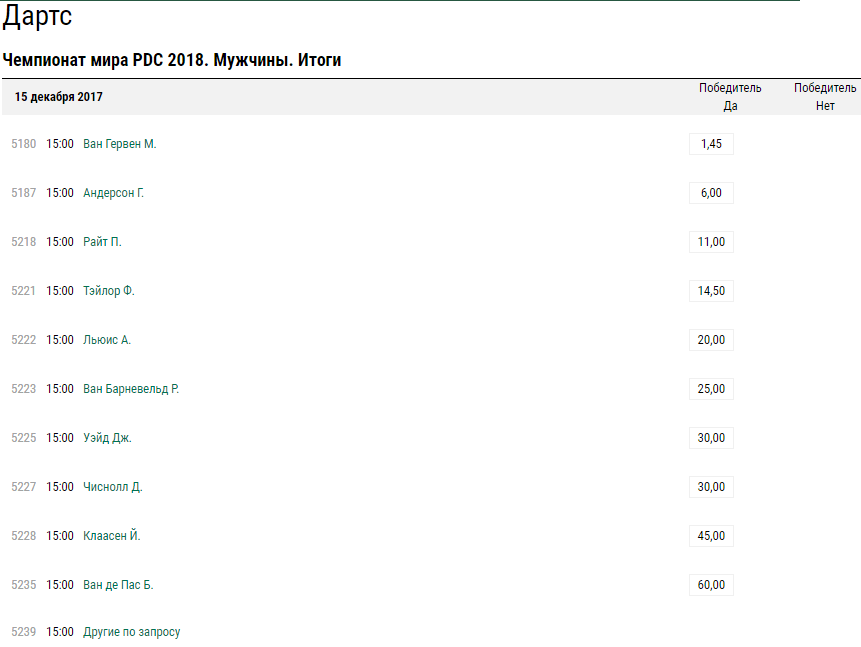Select the Уэйд Дж. outcome name
The width and height of the screenshot is (861, 647).
(107, 438)
